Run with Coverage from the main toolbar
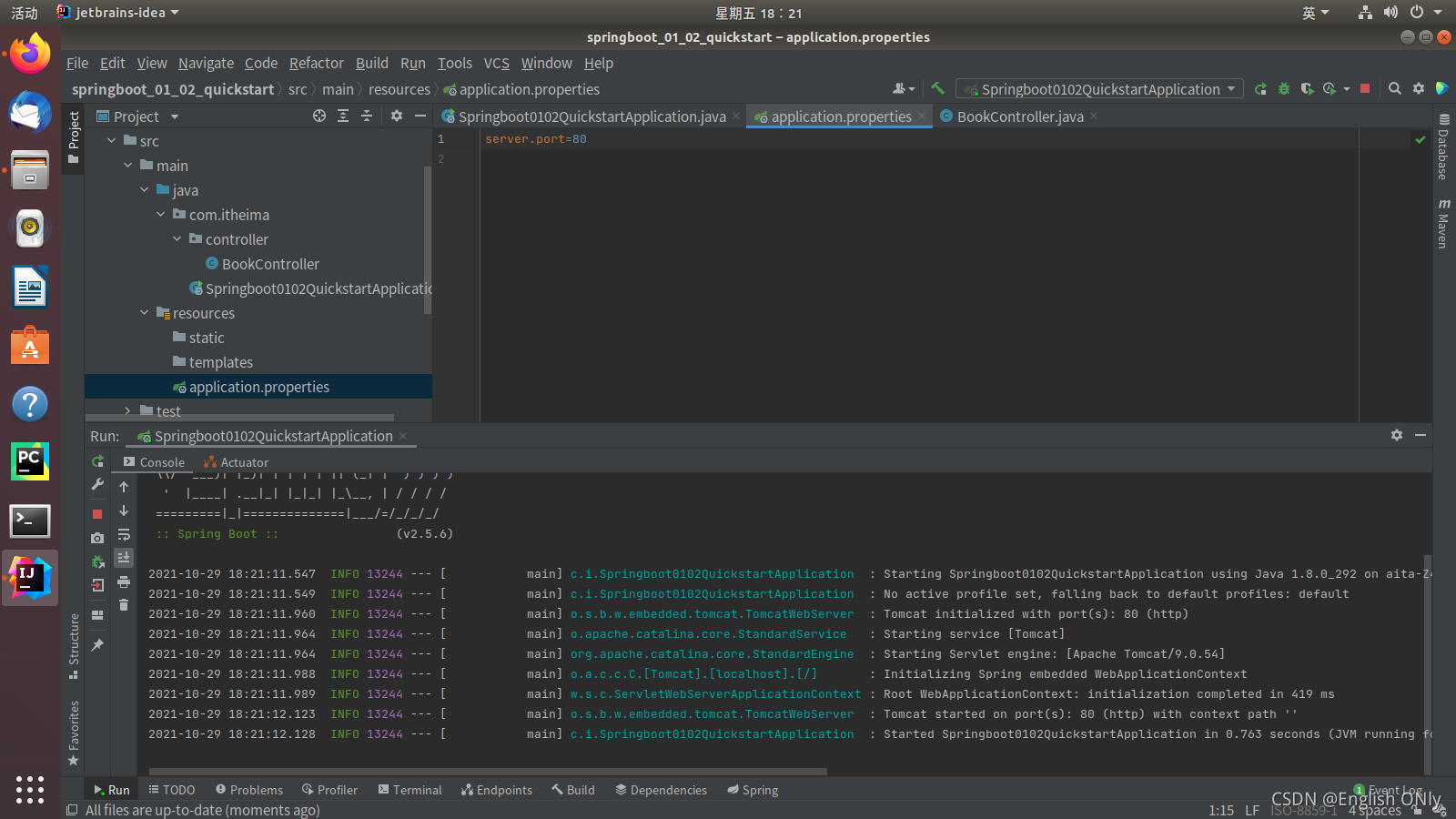The image size is (1456, 819). pyautogui.click(x=1307, y=88)
